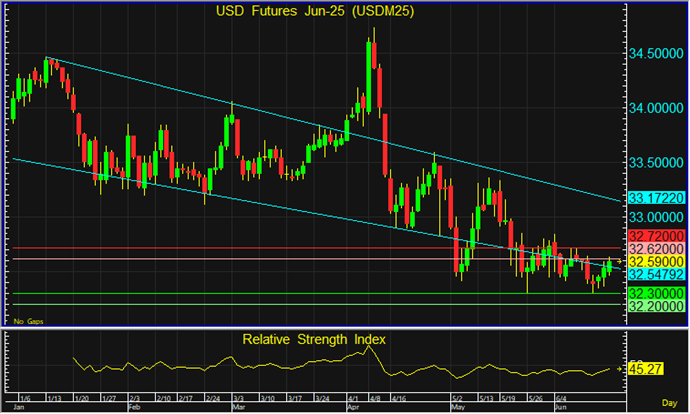
Task: Click the 3/10 date on the time axis
Action: point(268,399)
